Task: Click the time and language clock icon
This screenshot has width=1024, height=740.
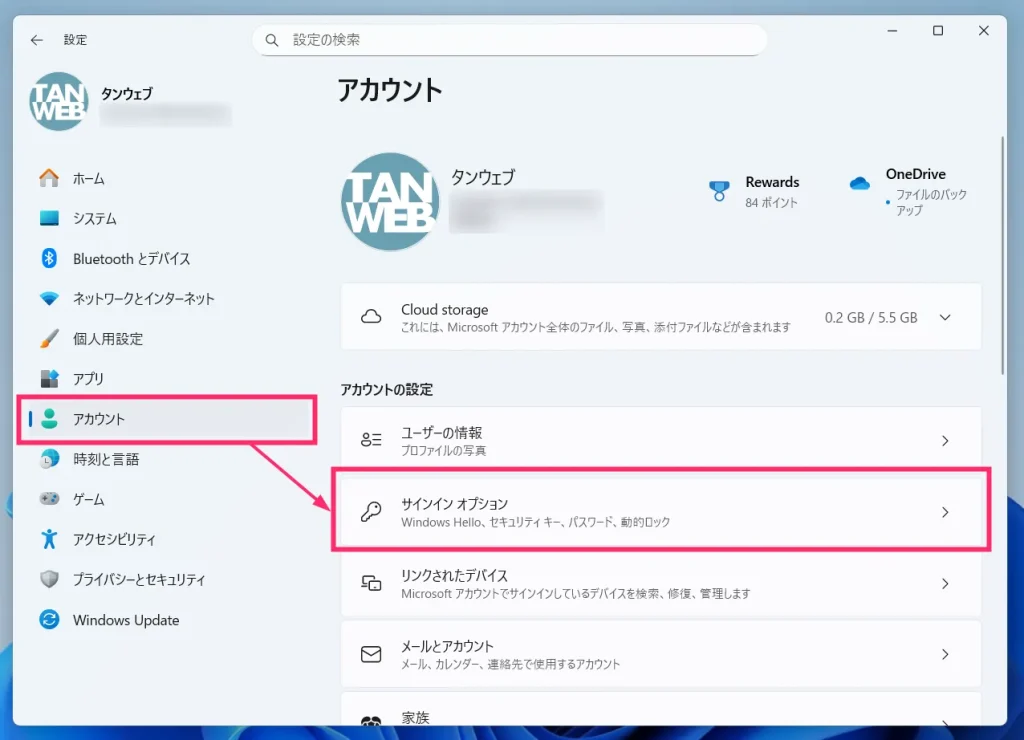Action: (x=49, y=459)
